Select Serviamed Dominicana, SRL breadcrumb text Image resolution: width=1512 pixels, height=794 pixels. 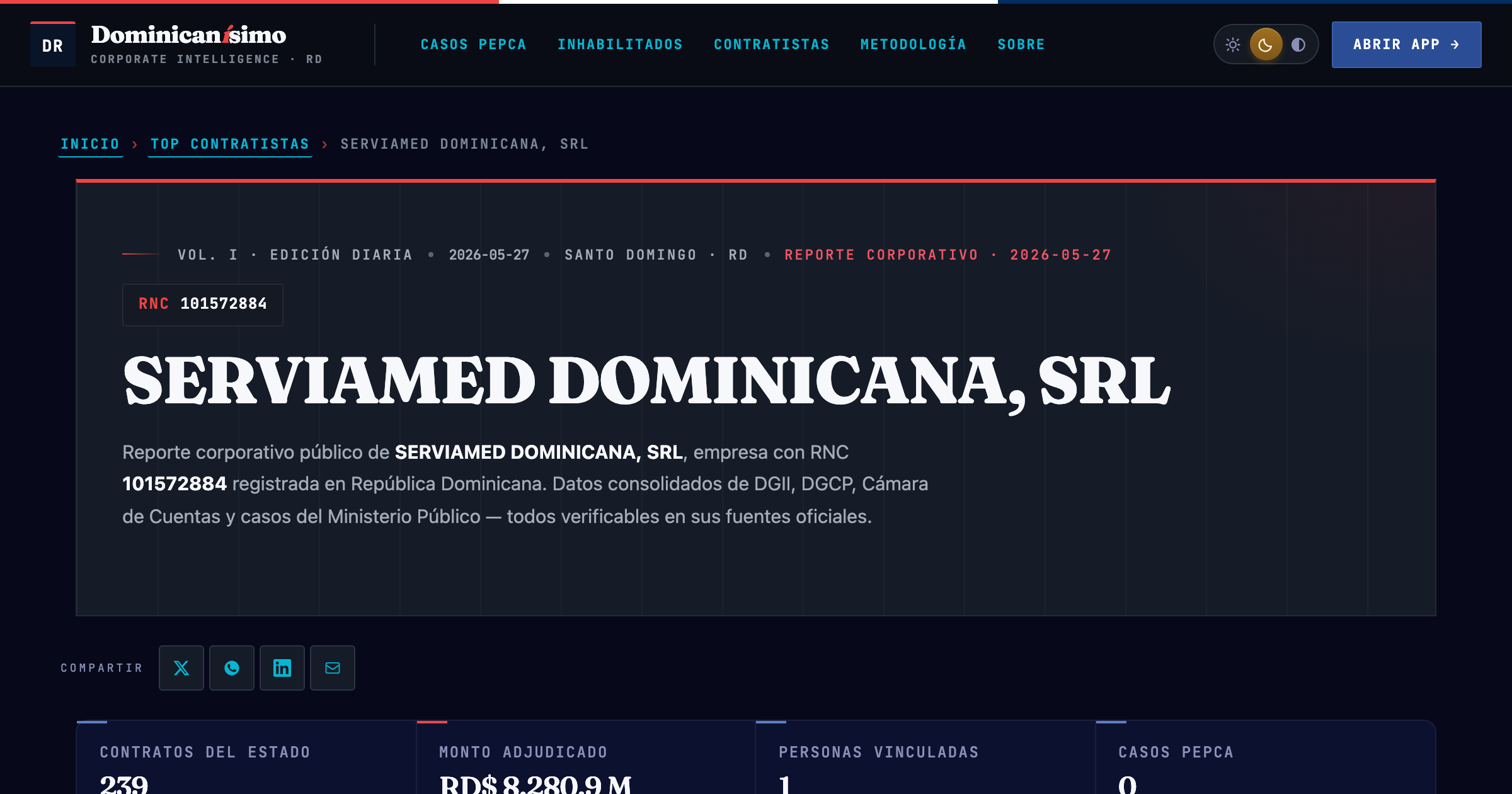point(464,144)
